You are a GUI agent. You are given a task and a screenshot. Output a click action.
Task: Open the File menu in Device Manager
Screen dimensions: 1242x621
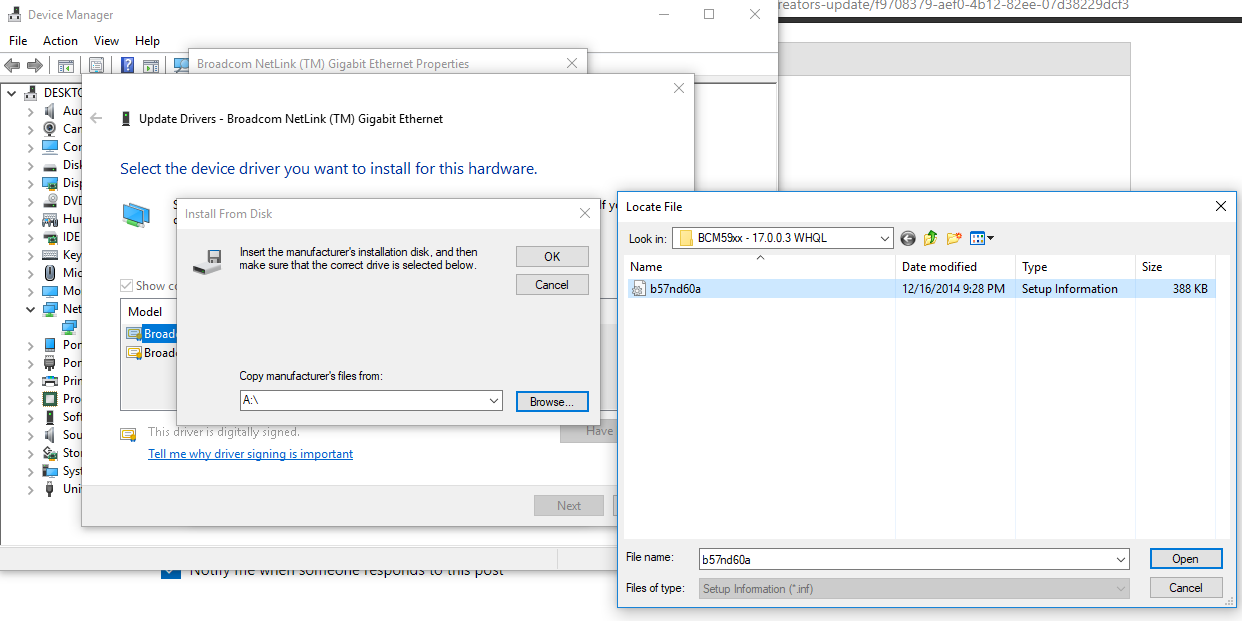18,41
